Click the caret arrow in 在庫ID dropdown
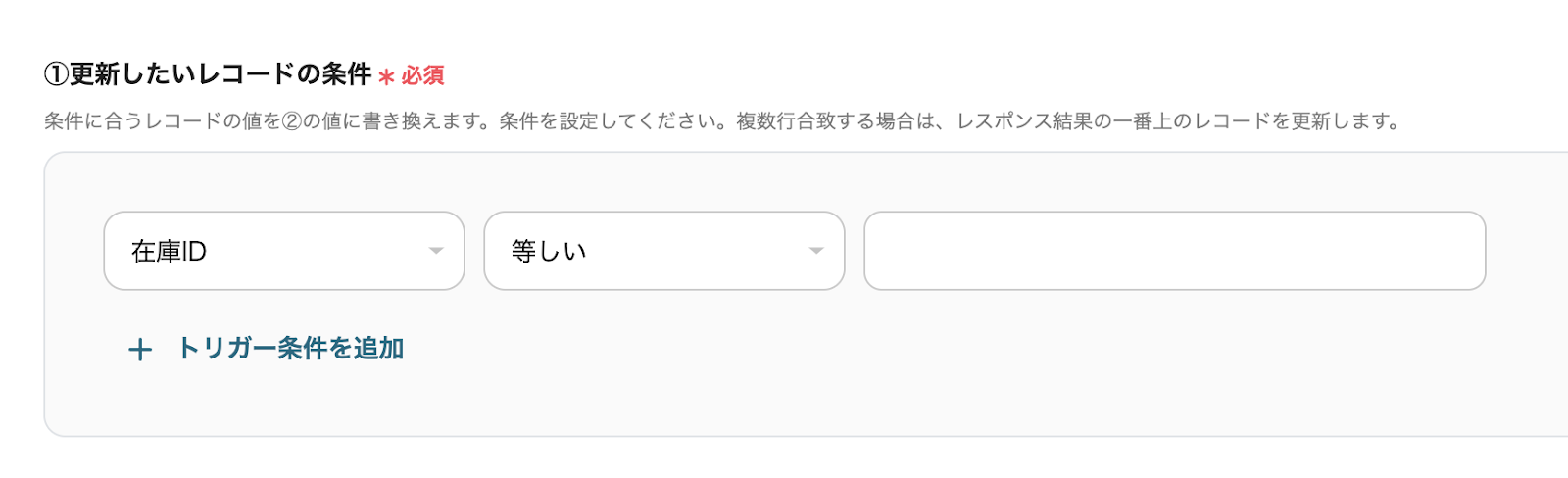This screenshot has width=1568, height=478. [436, 251]
